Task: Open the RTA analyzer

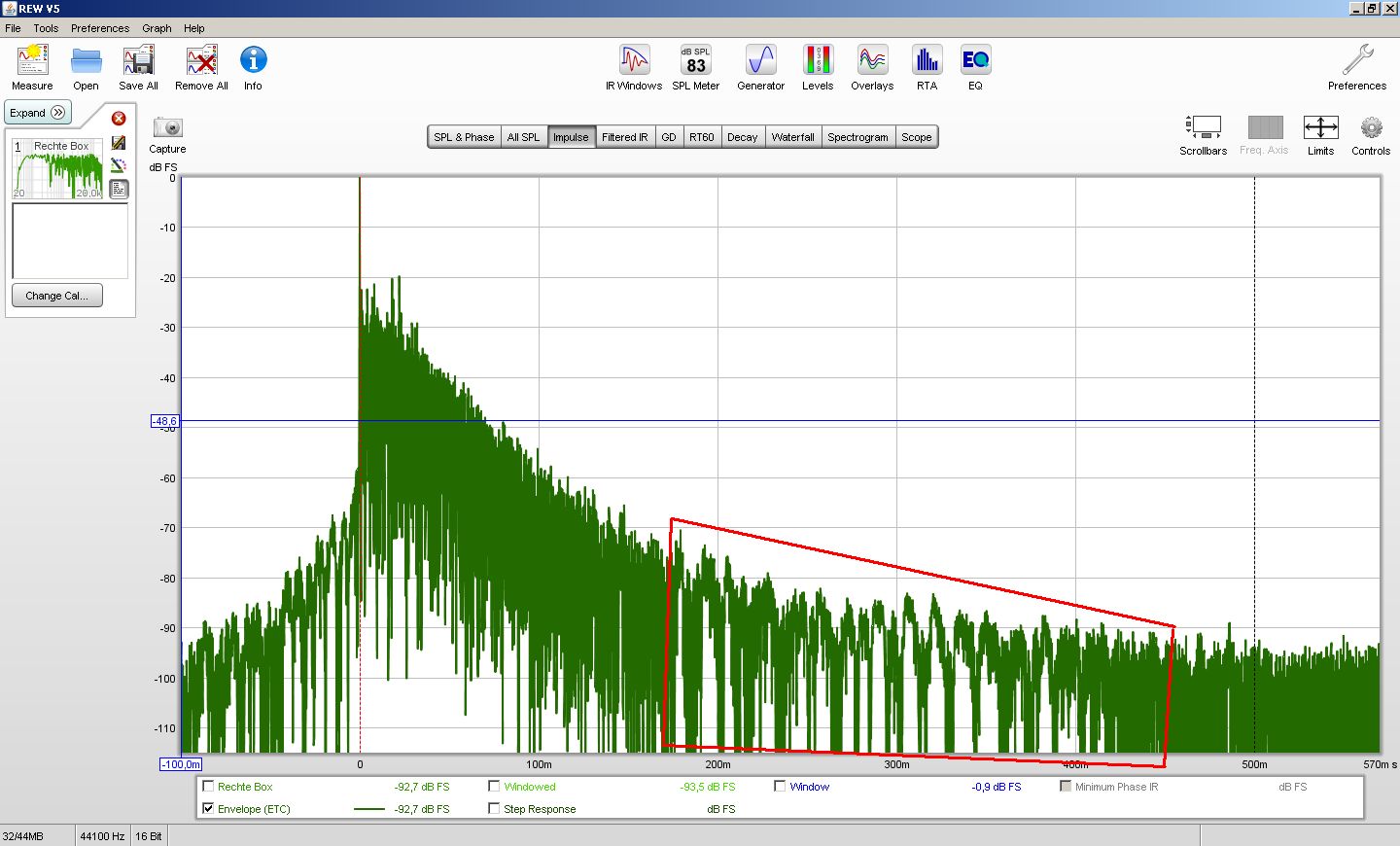Action: coord(927,60)
